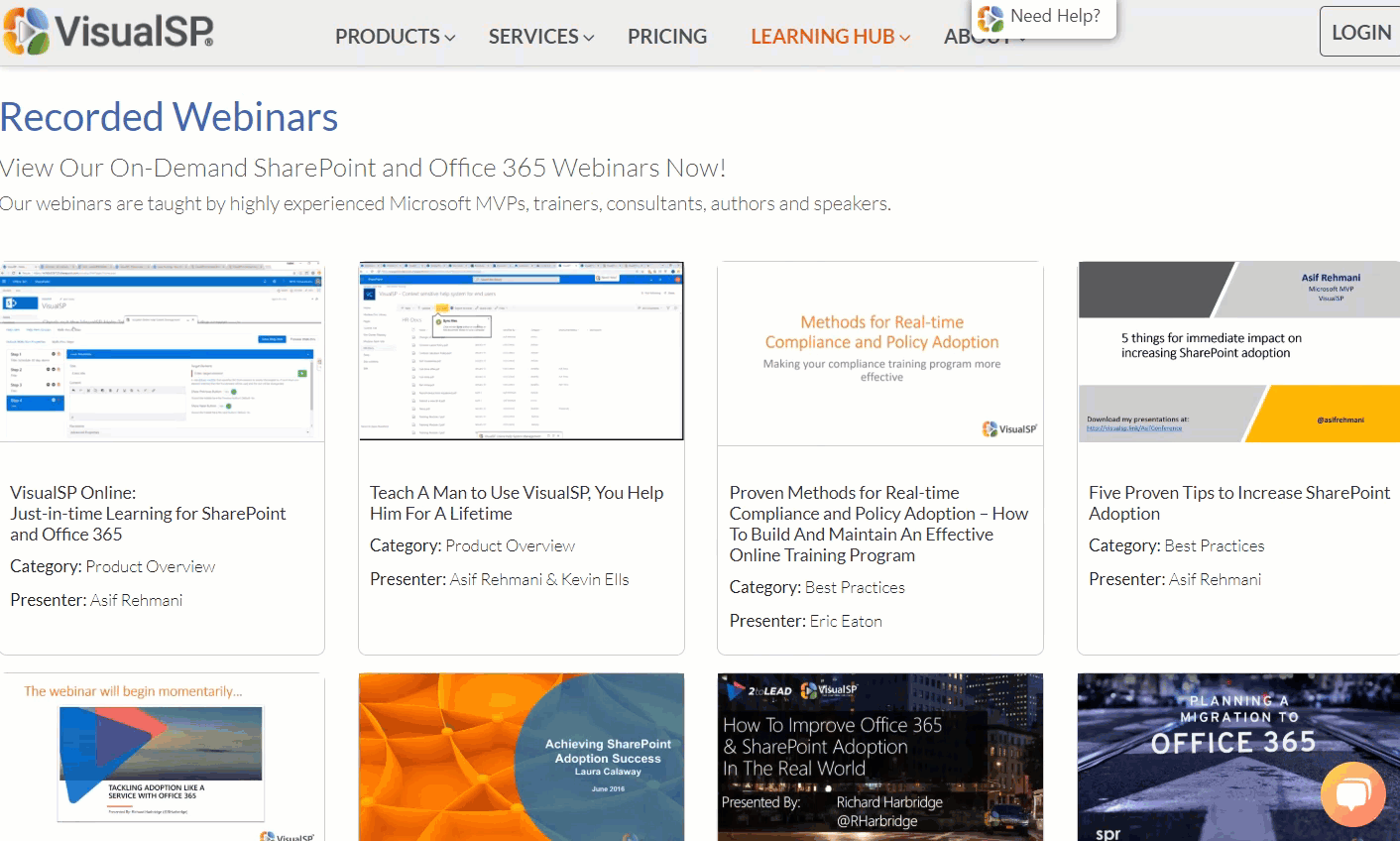Click presenter Asif Rehmani & Kevin Ells

[x=539, y=579]
